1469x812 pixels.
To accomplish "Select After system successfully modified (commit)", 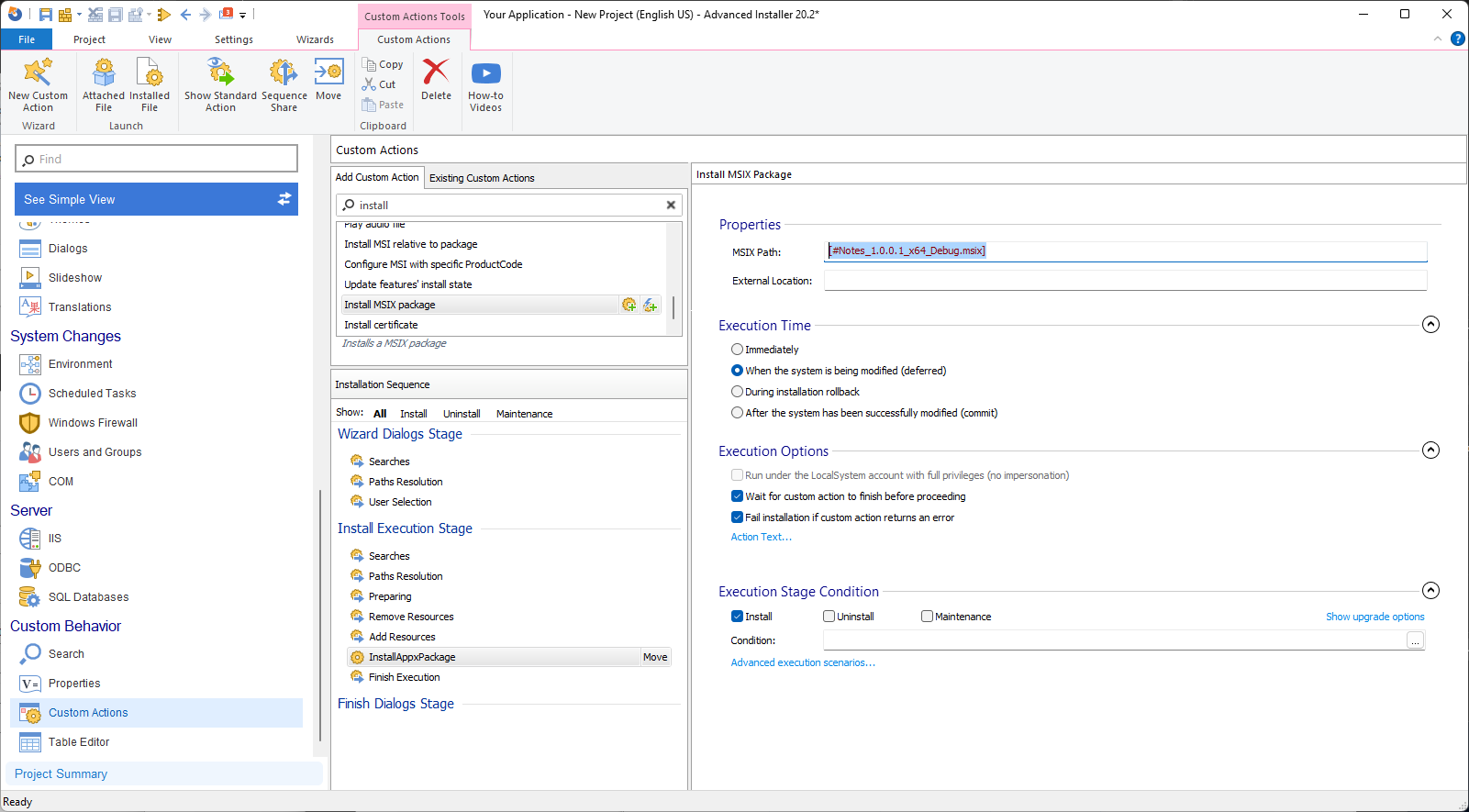I will coord(737,413).
